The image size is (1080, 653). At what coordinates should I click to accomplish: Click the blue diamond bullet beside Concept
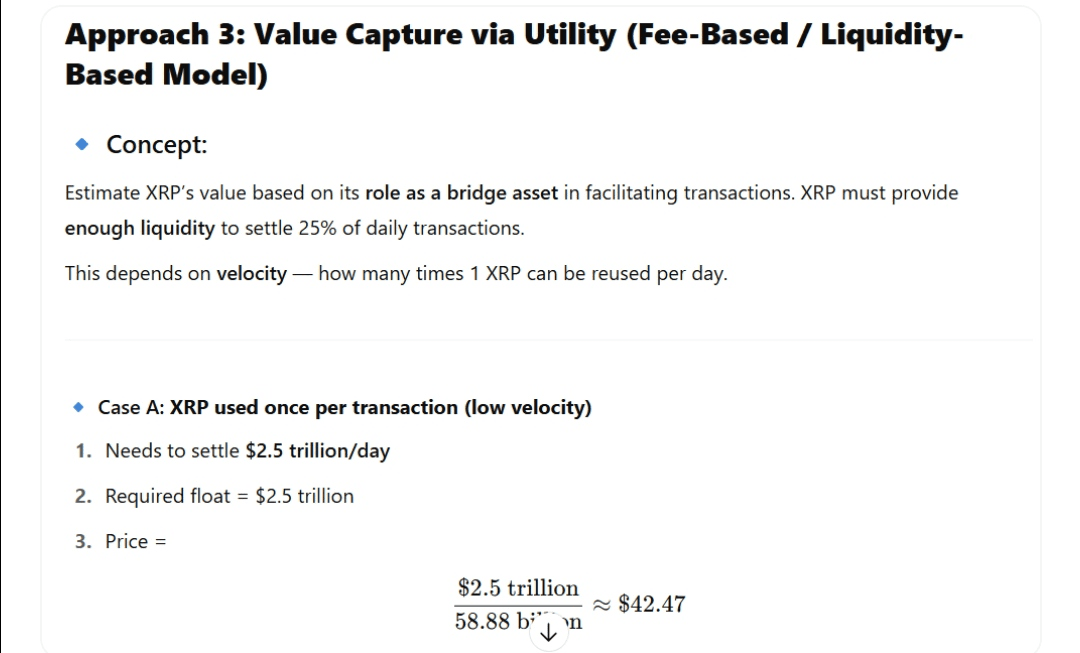82,144
